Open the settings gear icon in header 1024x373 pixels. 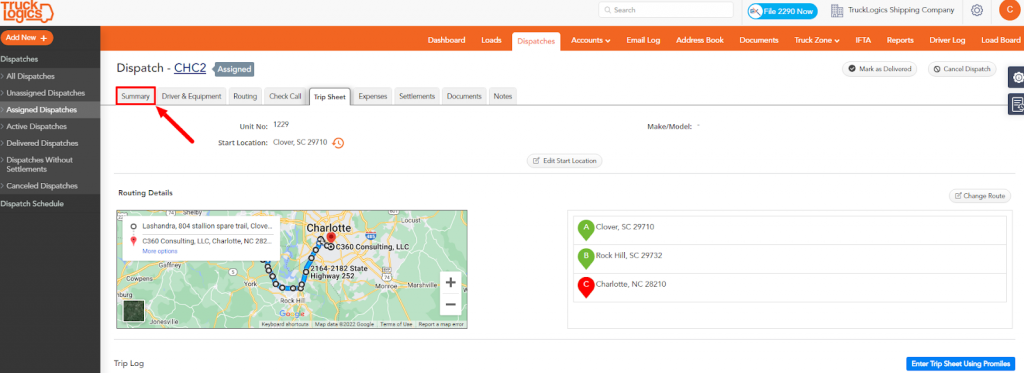[977, 10]
